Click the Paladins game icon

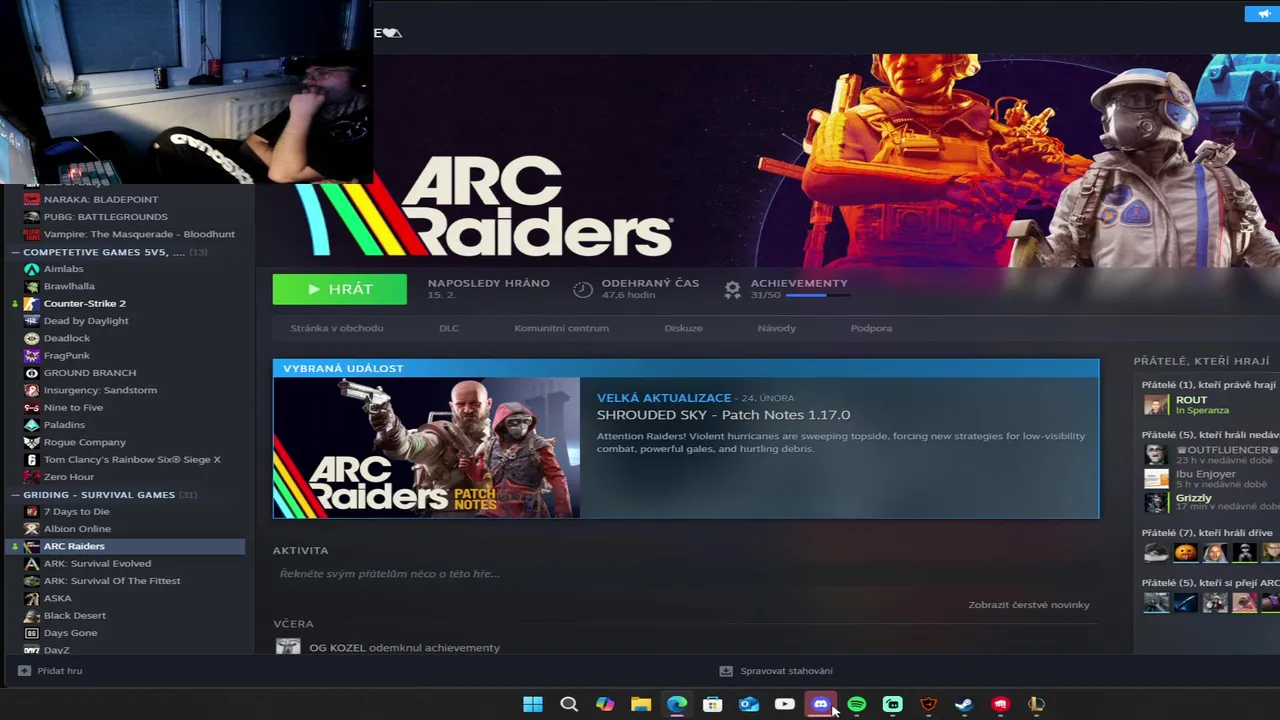(x=31, y=425)
